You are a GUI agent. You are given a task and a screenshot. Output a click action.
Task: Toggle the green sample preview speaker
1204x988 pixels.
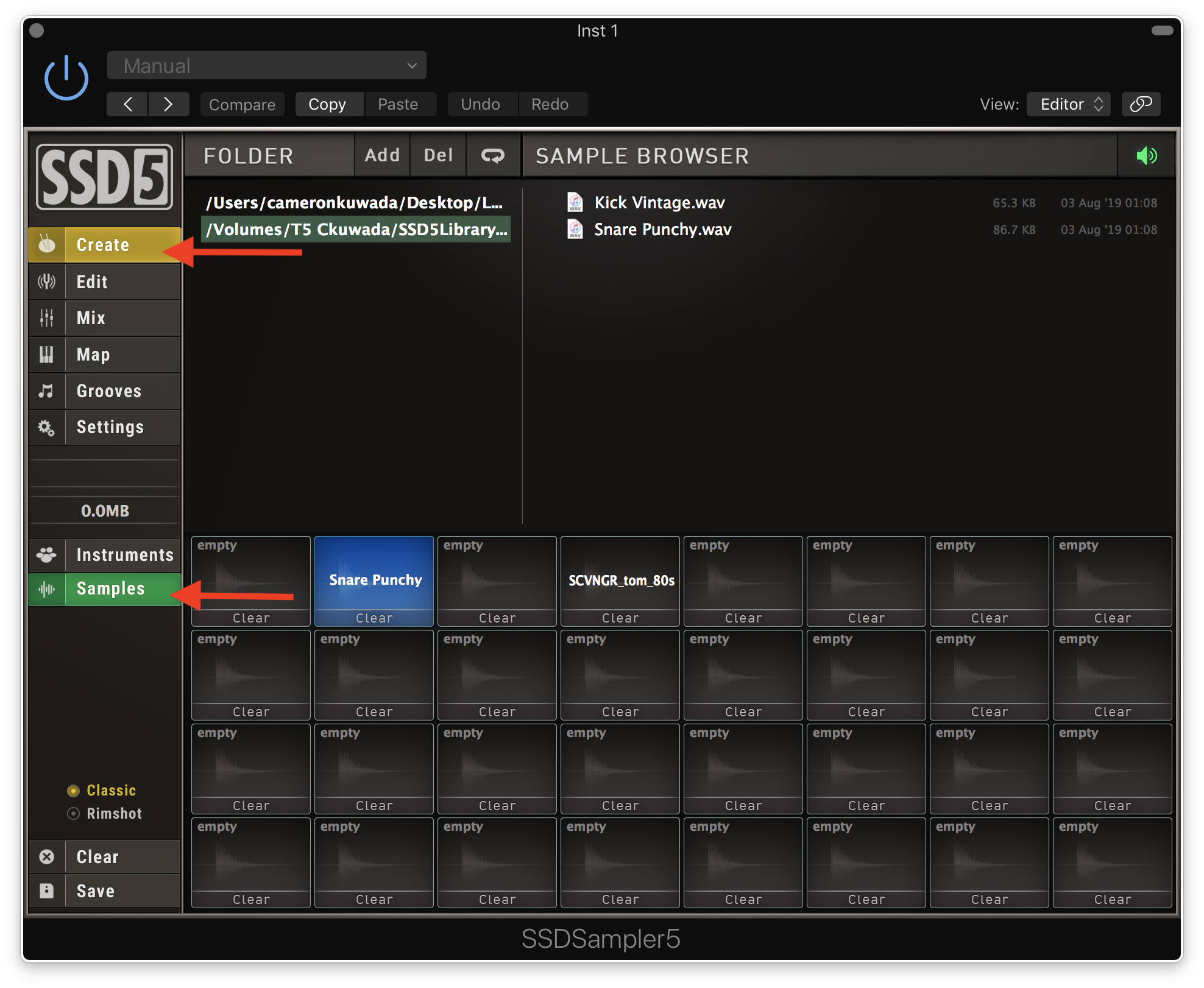pos(1146,156)
